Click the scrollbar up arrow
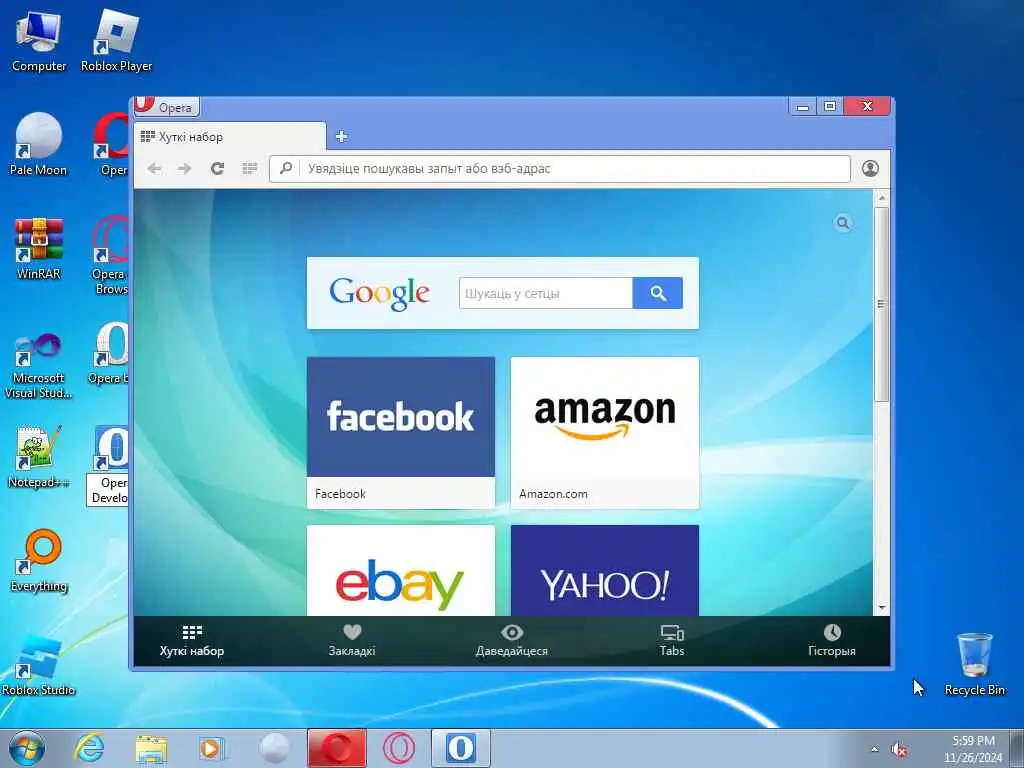 (882, 197)
